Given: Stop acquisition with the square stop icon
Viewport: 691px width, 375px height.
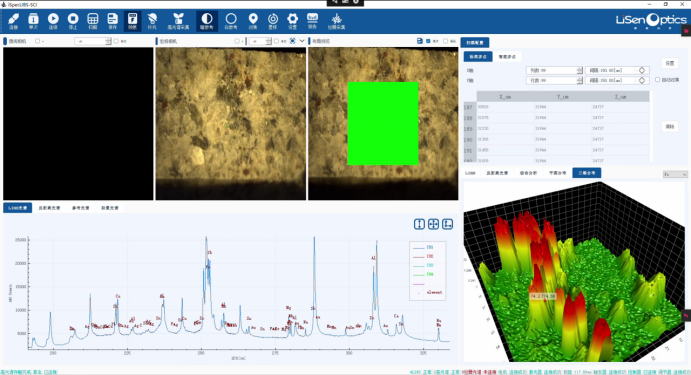Looking at the screenshot, I should pos(73,20).
